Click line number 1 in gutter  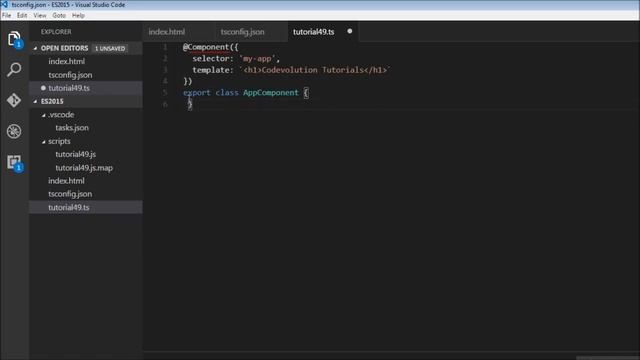pyautogui.click(x=165, y=47)
